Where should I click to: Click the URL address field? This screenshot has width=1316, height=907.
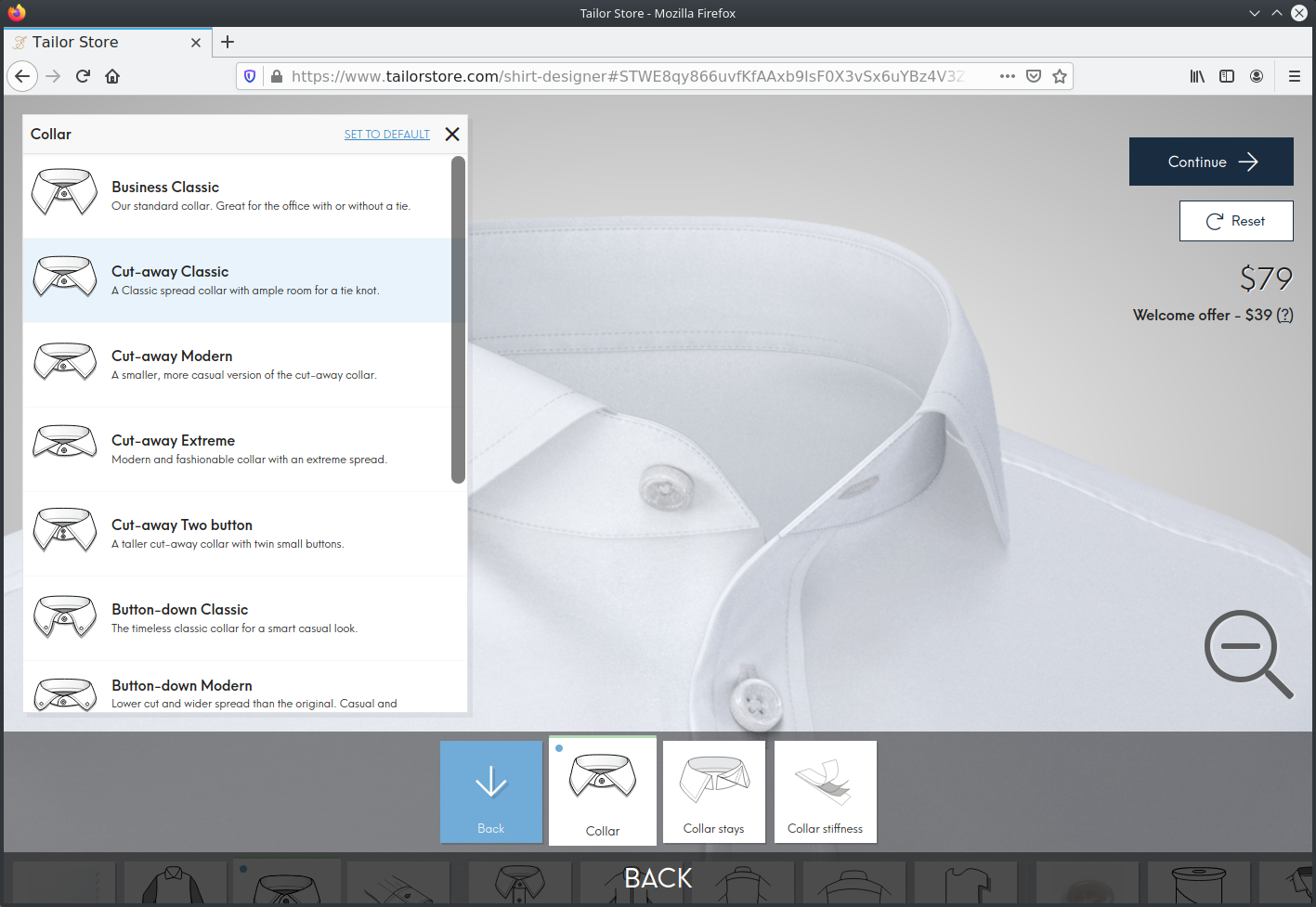tap(628, 76)
